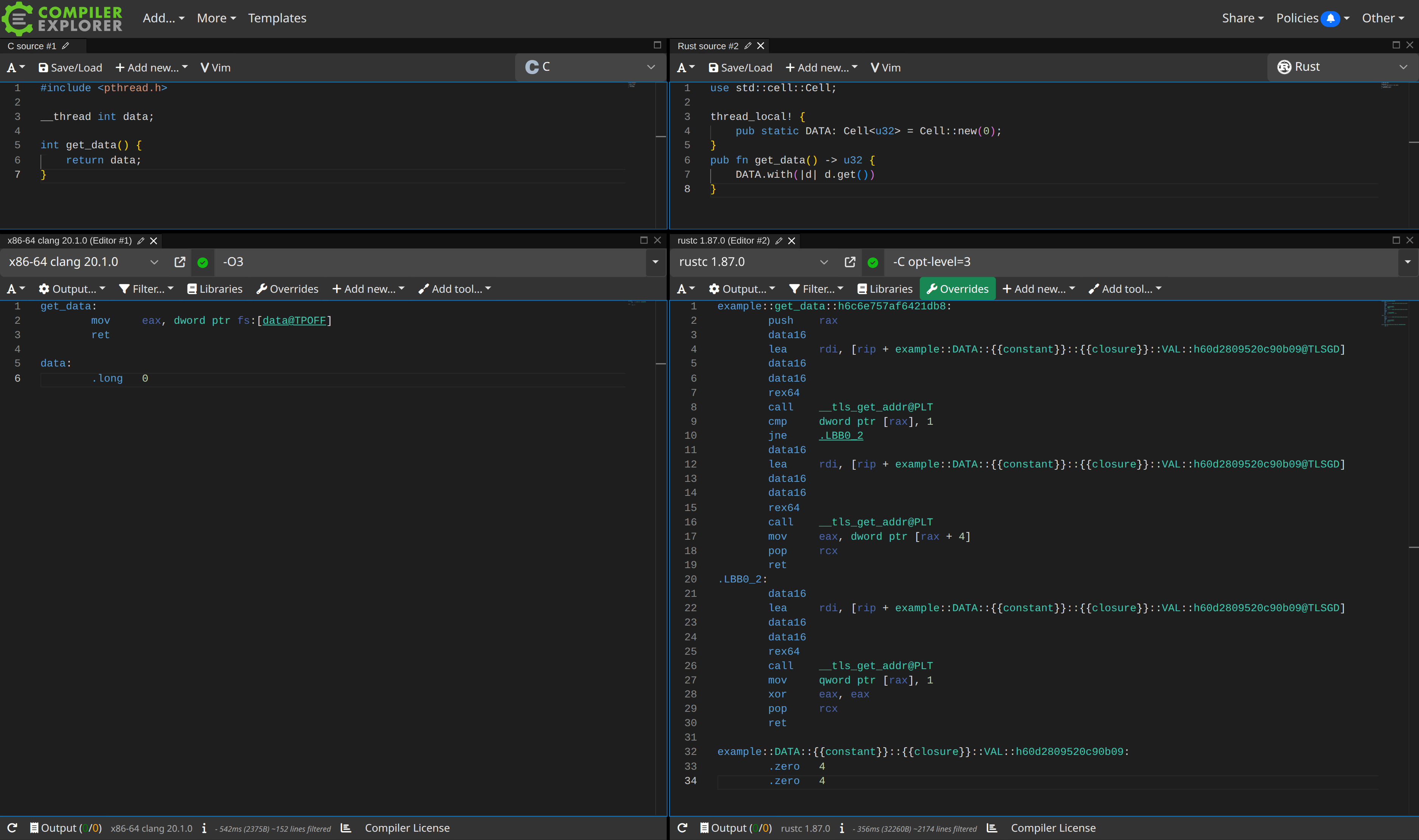1419x840 pixels.
Task: Open the Add... menu
Action: click(164, 18)
